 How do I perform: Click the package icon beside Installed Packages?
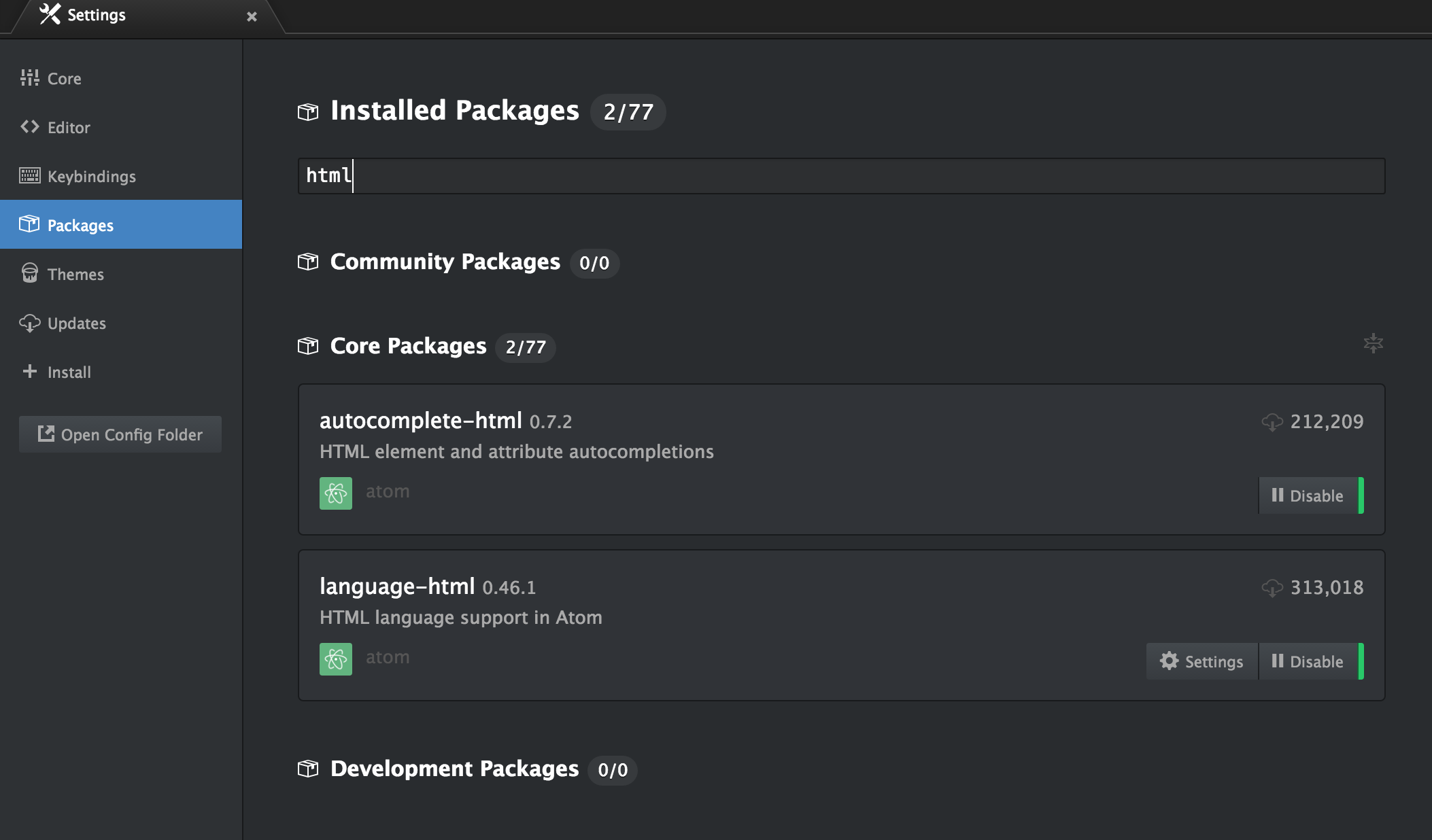coord(308,111)
